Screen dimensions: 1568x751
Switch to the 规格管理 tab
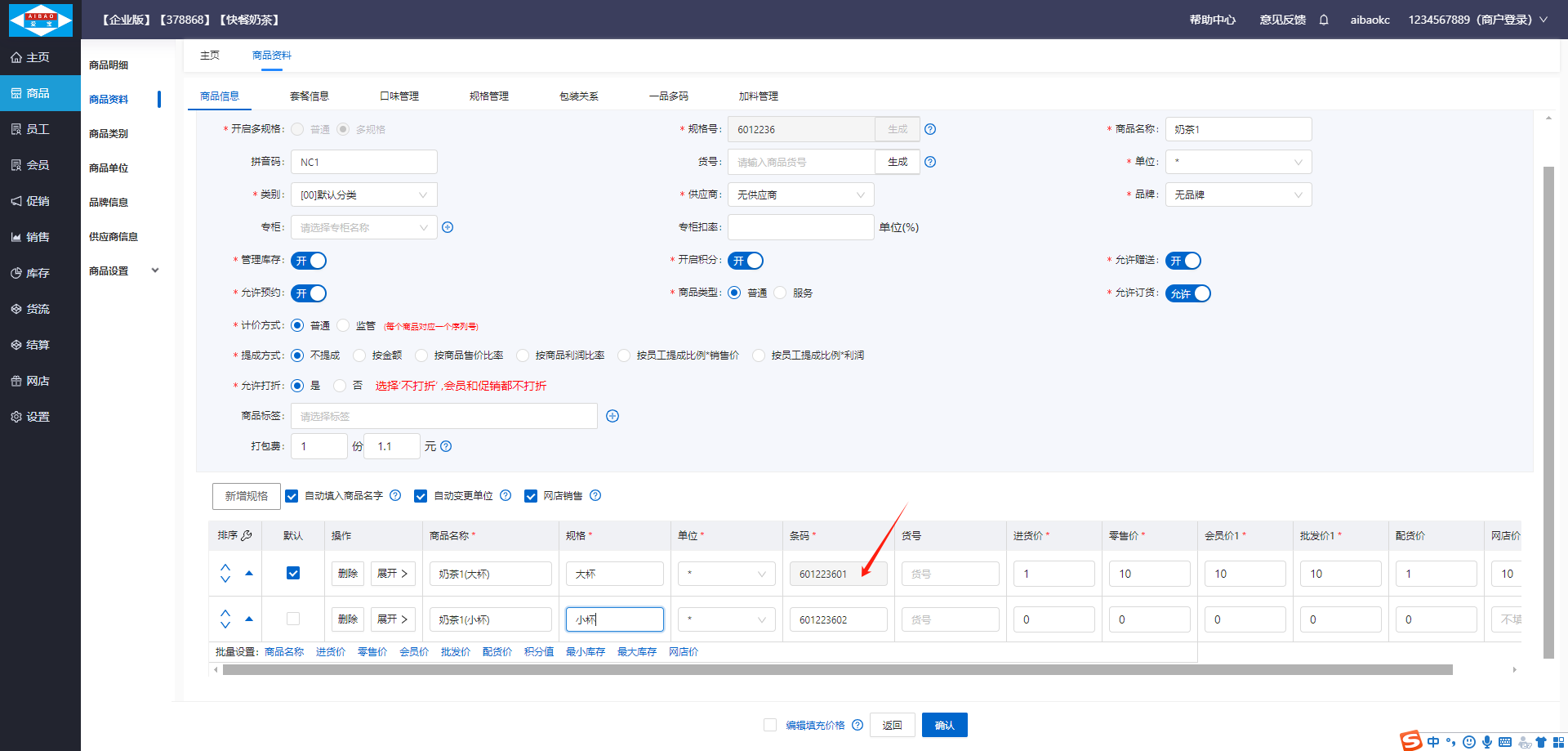tap(488, 96)
